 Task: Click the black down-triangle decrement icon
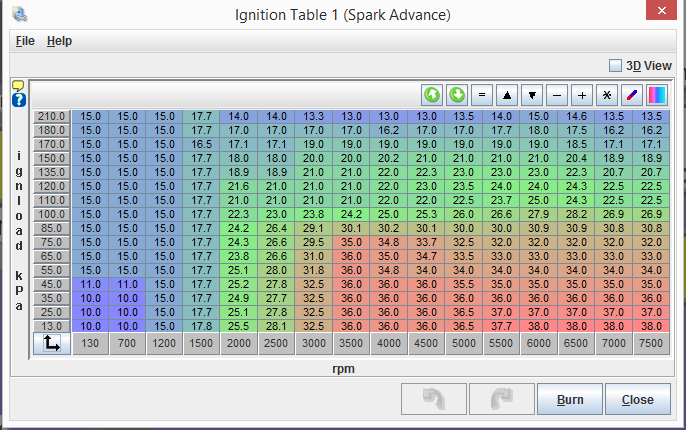pos(532,95)
